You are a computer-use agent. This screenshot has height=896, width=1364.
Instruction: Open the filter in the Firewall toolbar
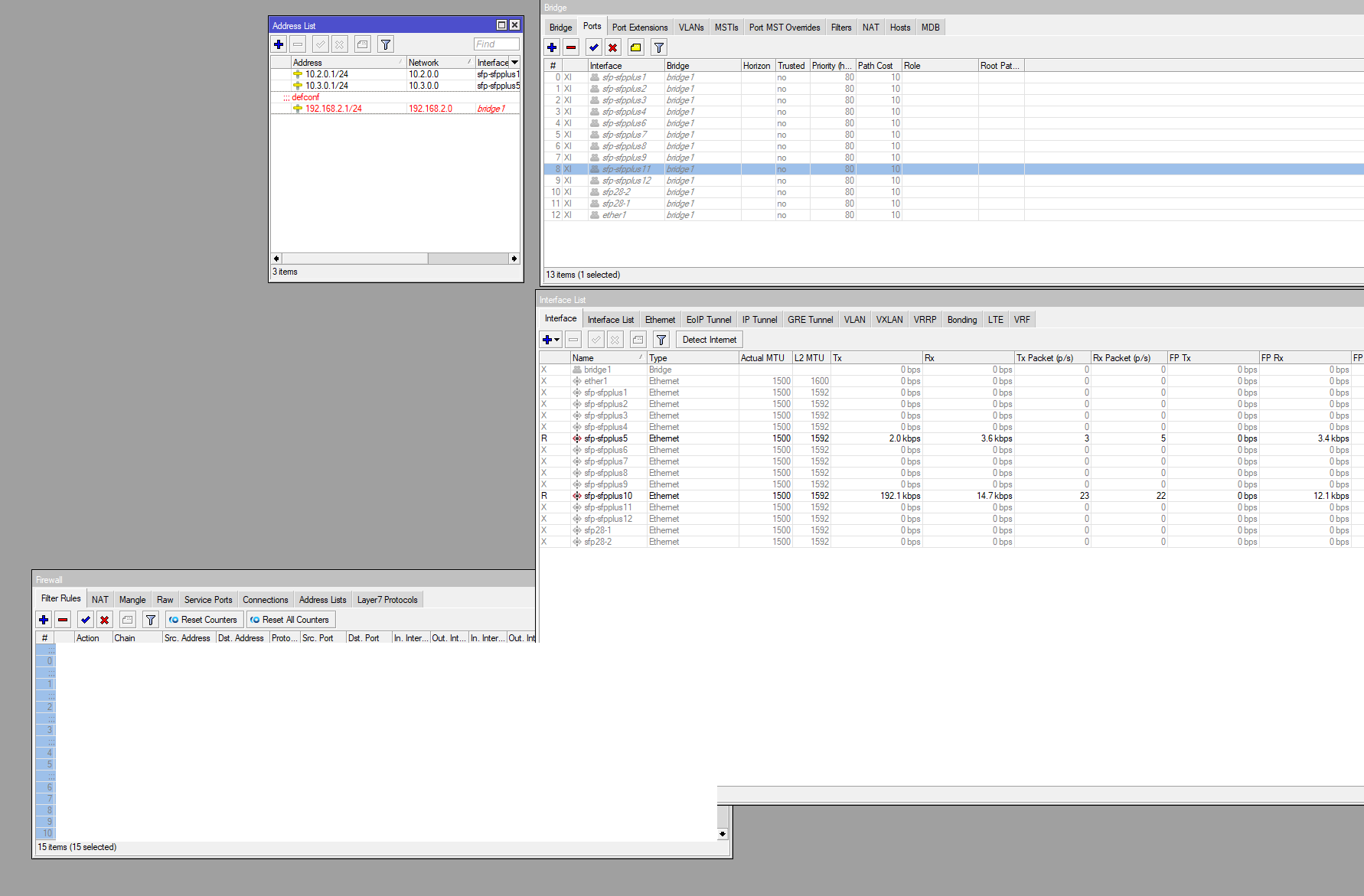pos(151,620)
